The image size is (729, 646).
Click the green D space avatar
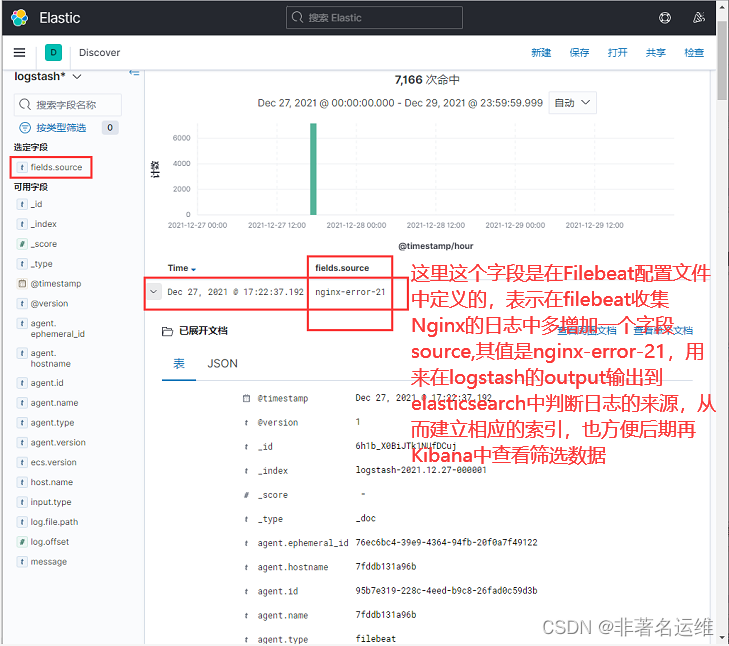click(x=53, y=53)
